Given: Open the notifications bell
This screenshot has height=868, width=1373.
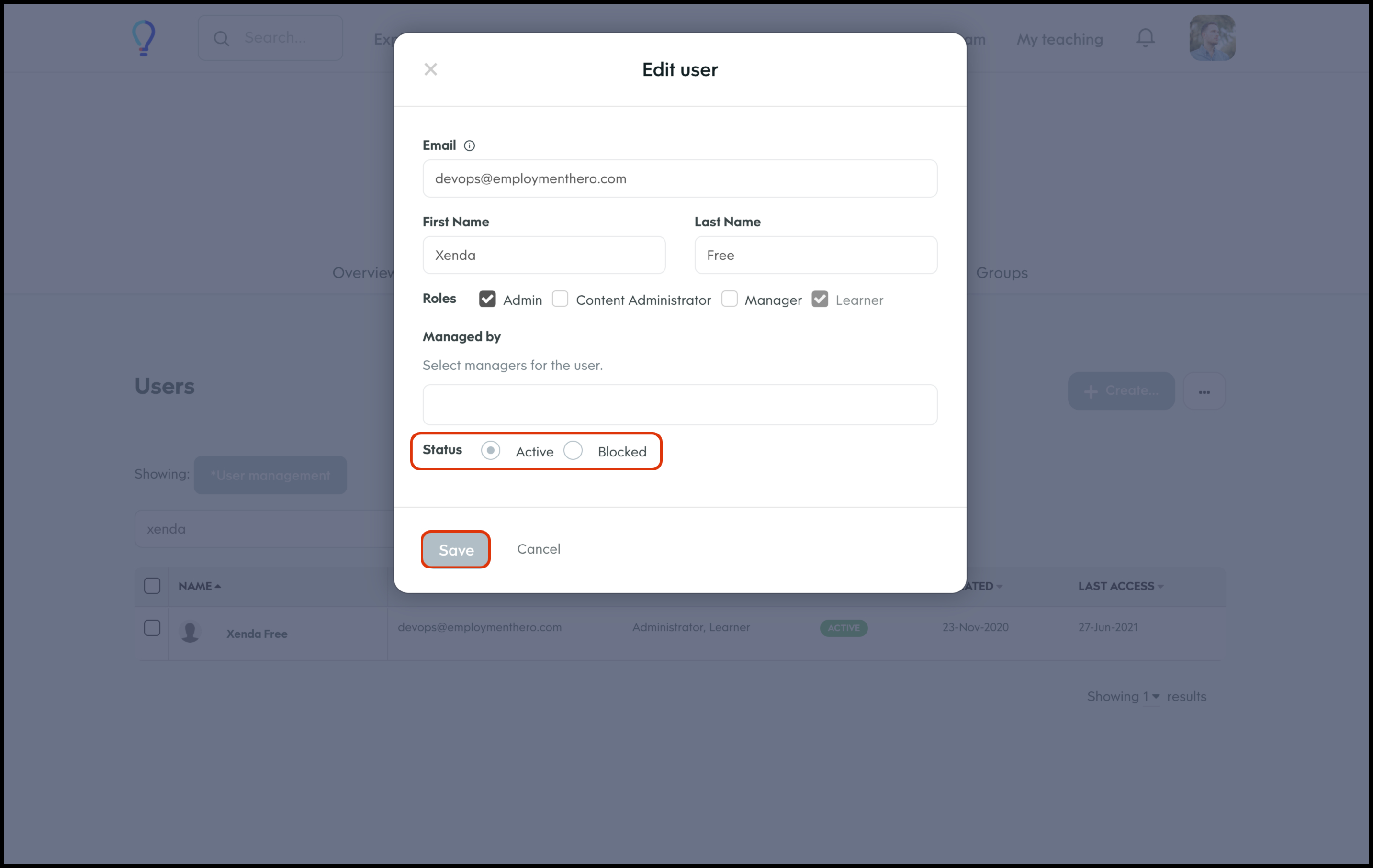Looking at the screenshot, I should 1145,38.
